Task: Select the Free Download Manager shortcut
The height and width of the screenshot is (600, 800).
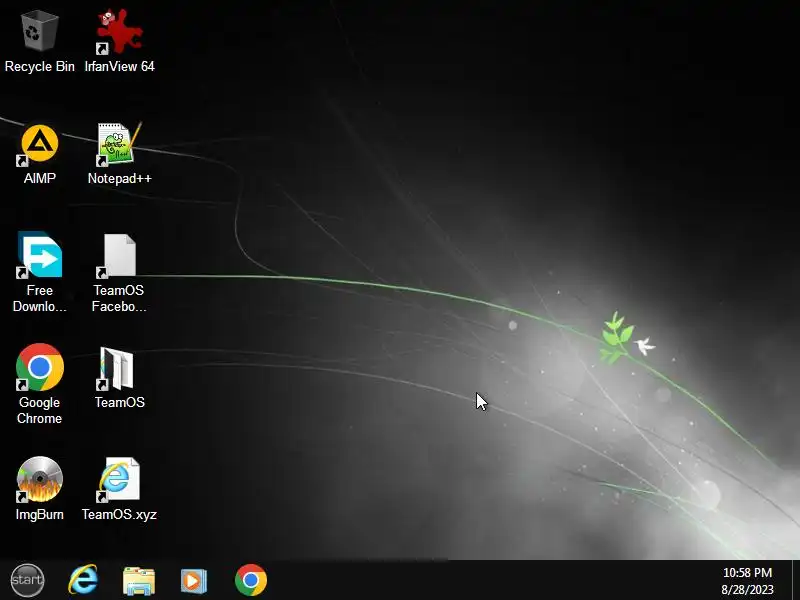Action: [x=39, y=272]
